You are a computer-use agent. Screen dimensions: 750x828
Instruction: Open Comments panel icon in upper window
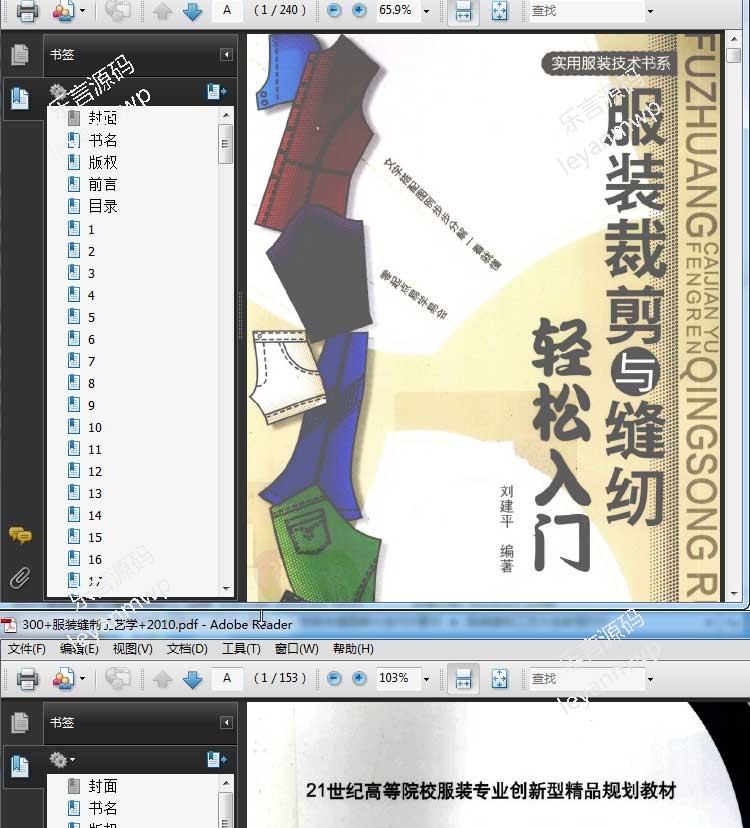[x=20, y=535]
